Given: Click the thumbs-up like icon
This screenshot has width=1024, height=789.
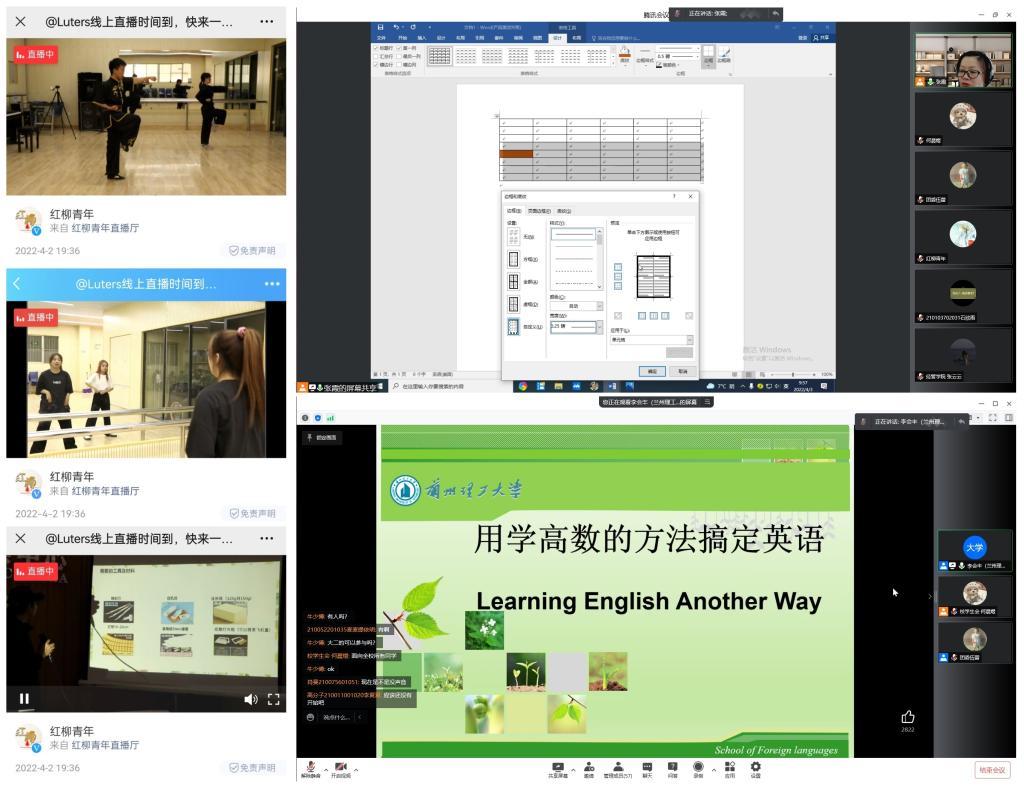Looking at the screenshot, I should pos(908,717).
